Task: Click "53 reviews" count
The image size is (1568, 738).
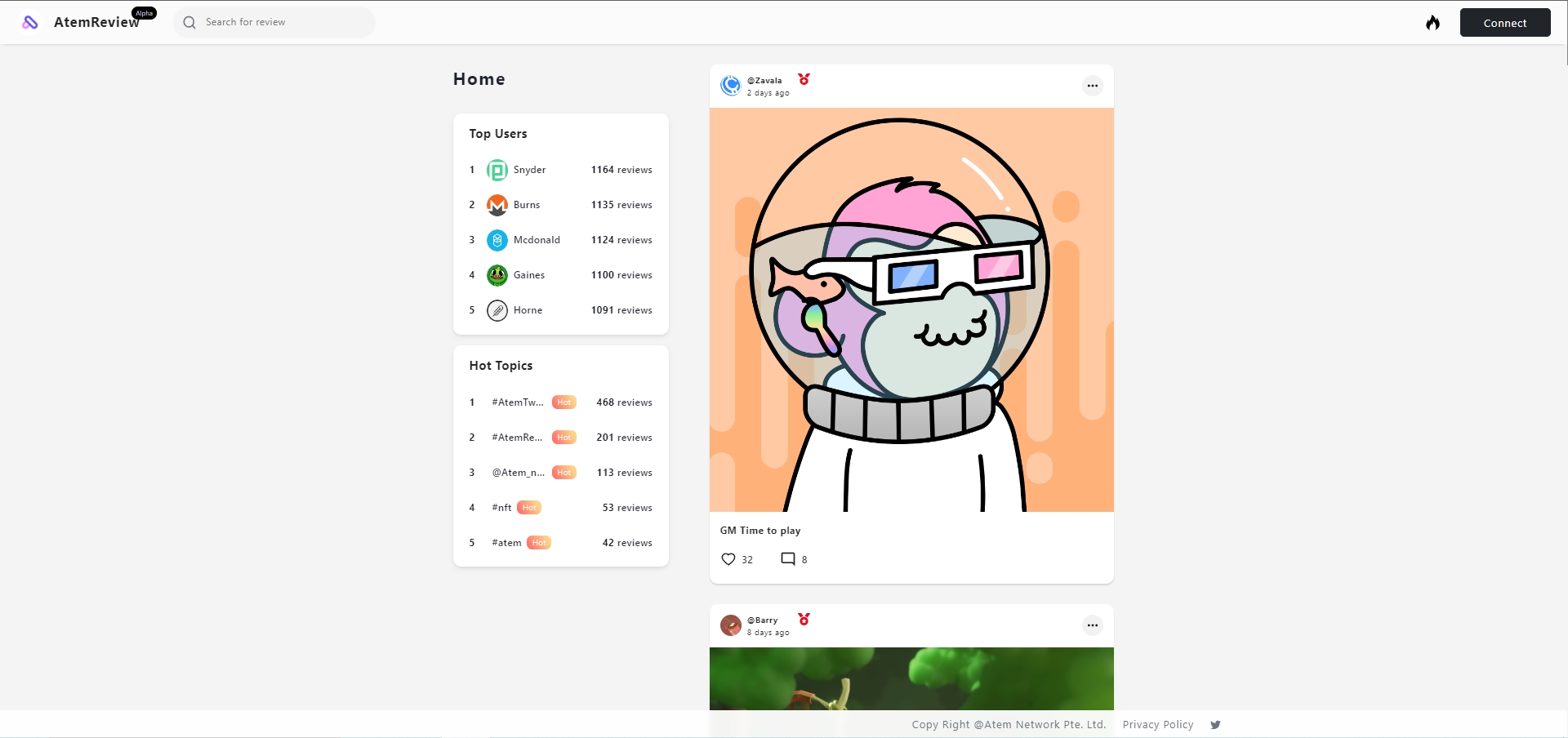Action: pyautogui.click(x=627, y=508)
